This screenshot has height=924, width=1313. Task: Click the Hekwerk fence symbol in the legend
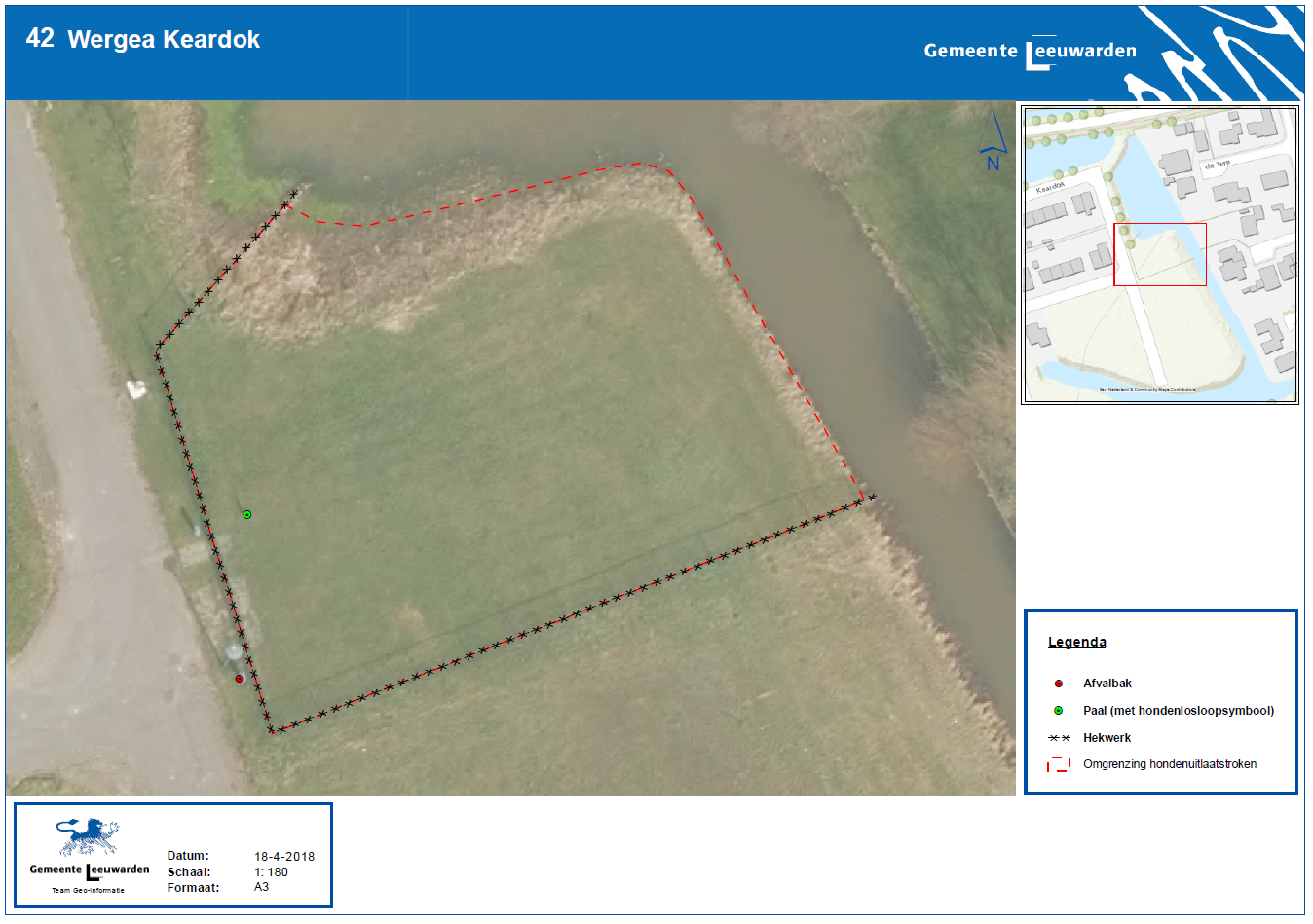(x=1059, y=738)
